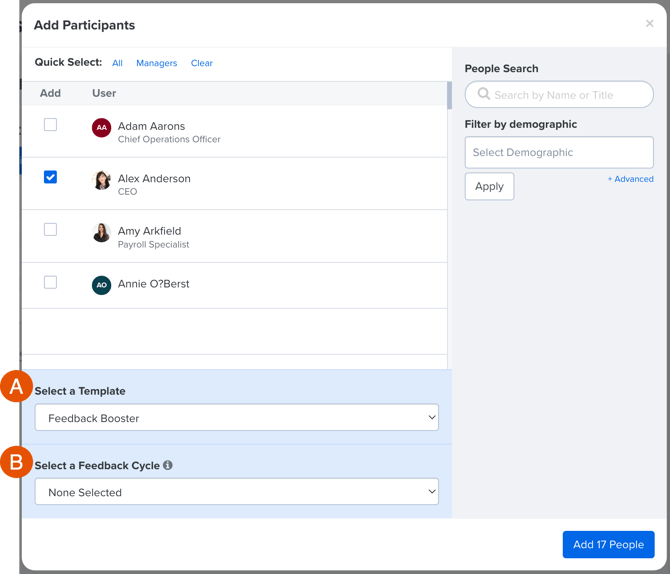Click the magnifier icon in People Search
This screenshot has width=670, height=574.
[x=484, y=95]
